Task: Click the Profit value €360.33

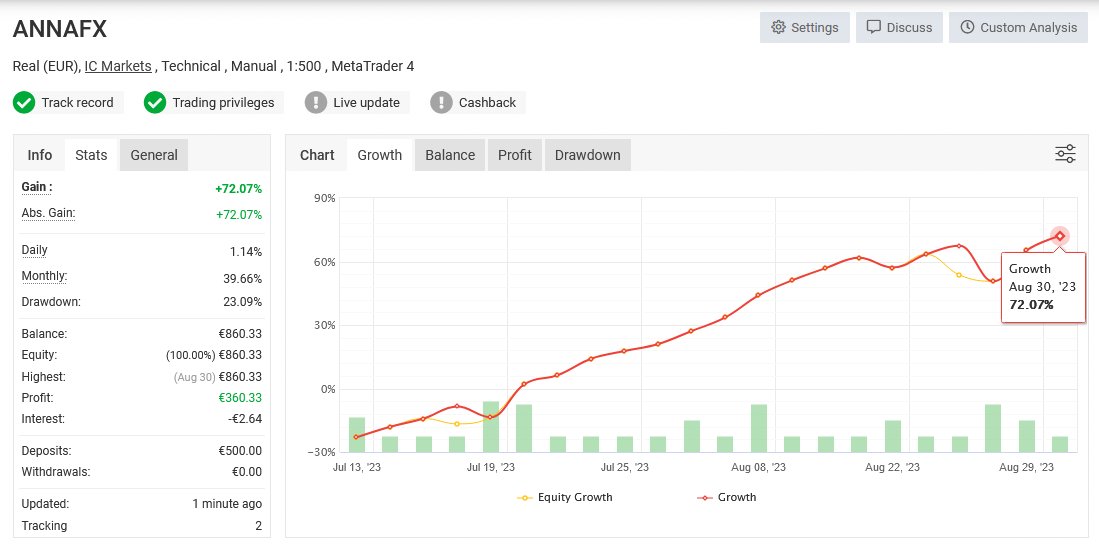Action: [x=240, y=398]
